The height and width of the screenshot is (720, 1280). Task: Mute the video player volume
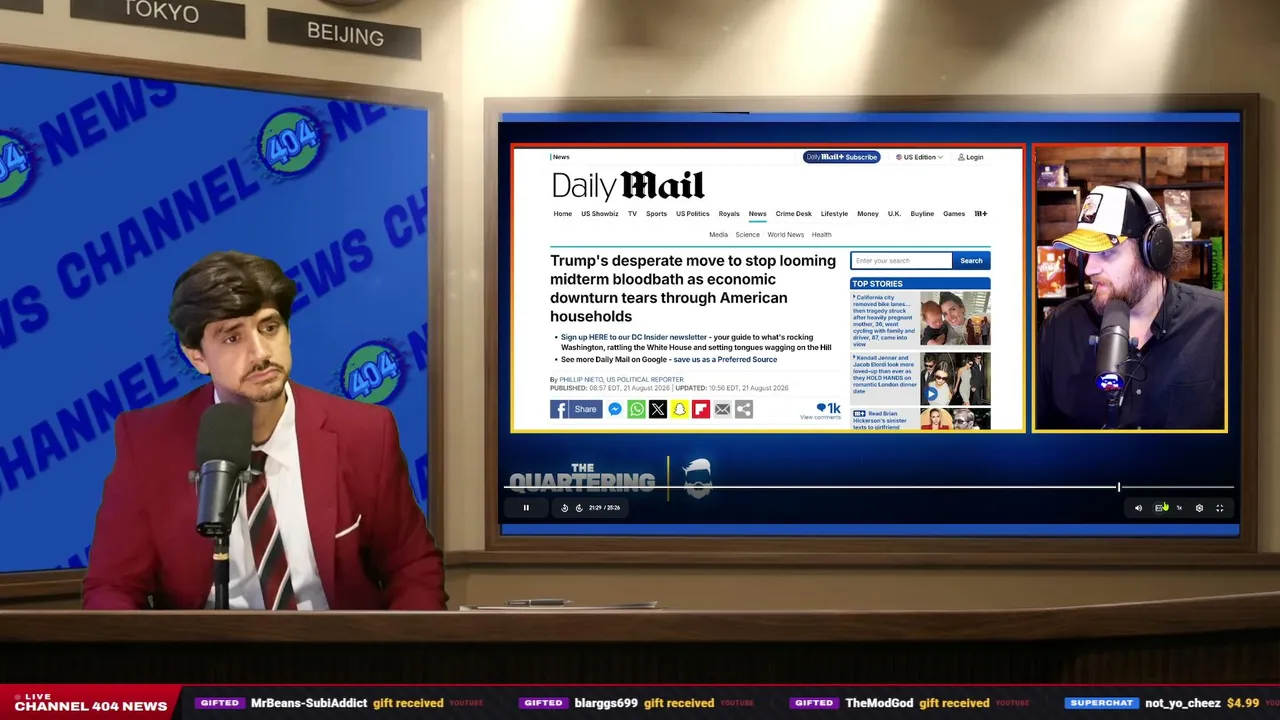[x=1138, y=508]
